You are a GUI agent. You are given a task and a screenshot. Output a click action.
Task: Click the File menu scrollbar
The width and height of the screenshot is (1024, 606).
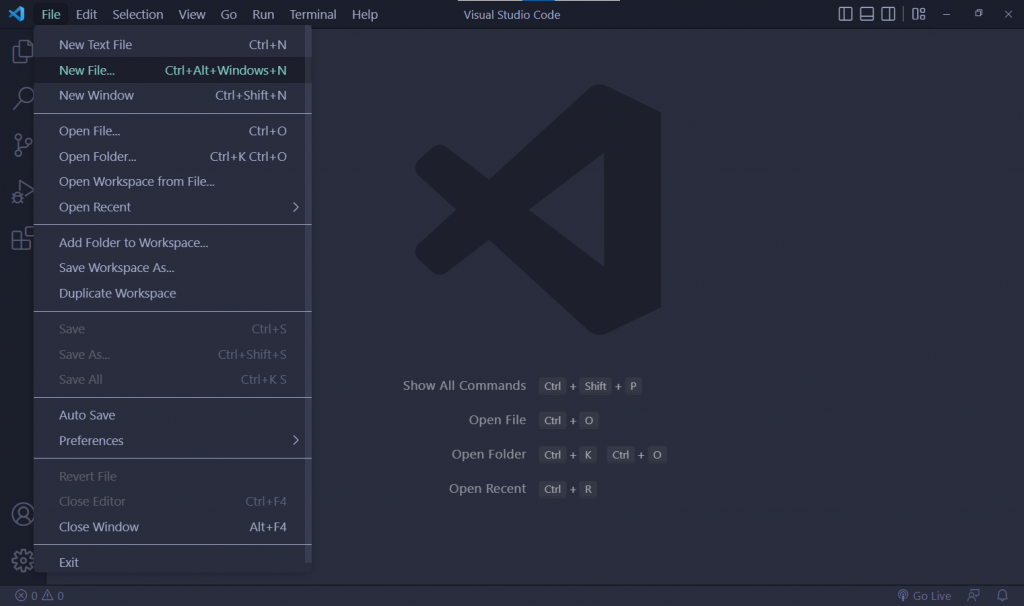point(308,294)
